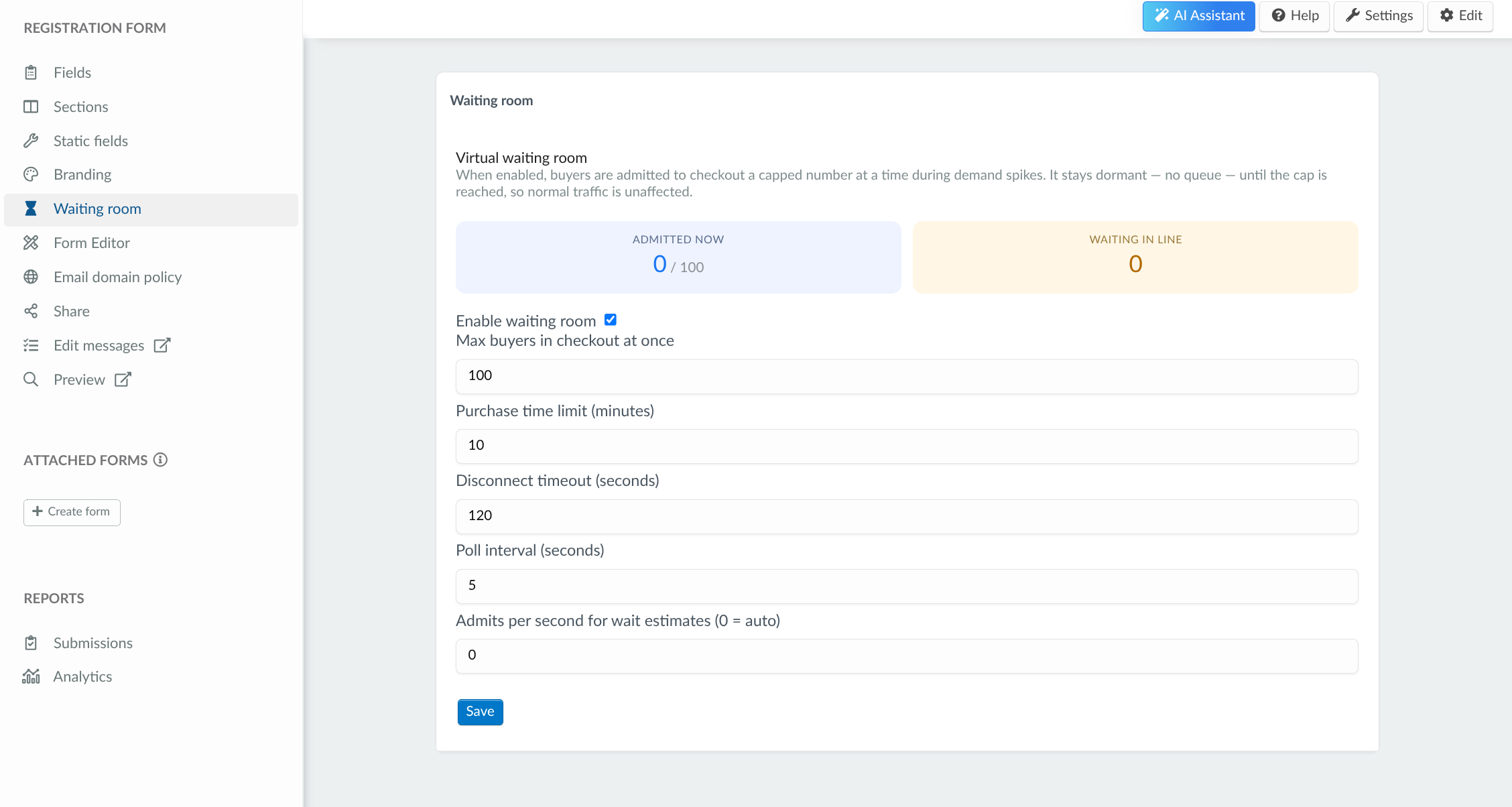Image resolution: width=1512 pixels, height=807 pixels.
Task: View Submissions report
Action: pyautogui.click(x=151, y=643)
